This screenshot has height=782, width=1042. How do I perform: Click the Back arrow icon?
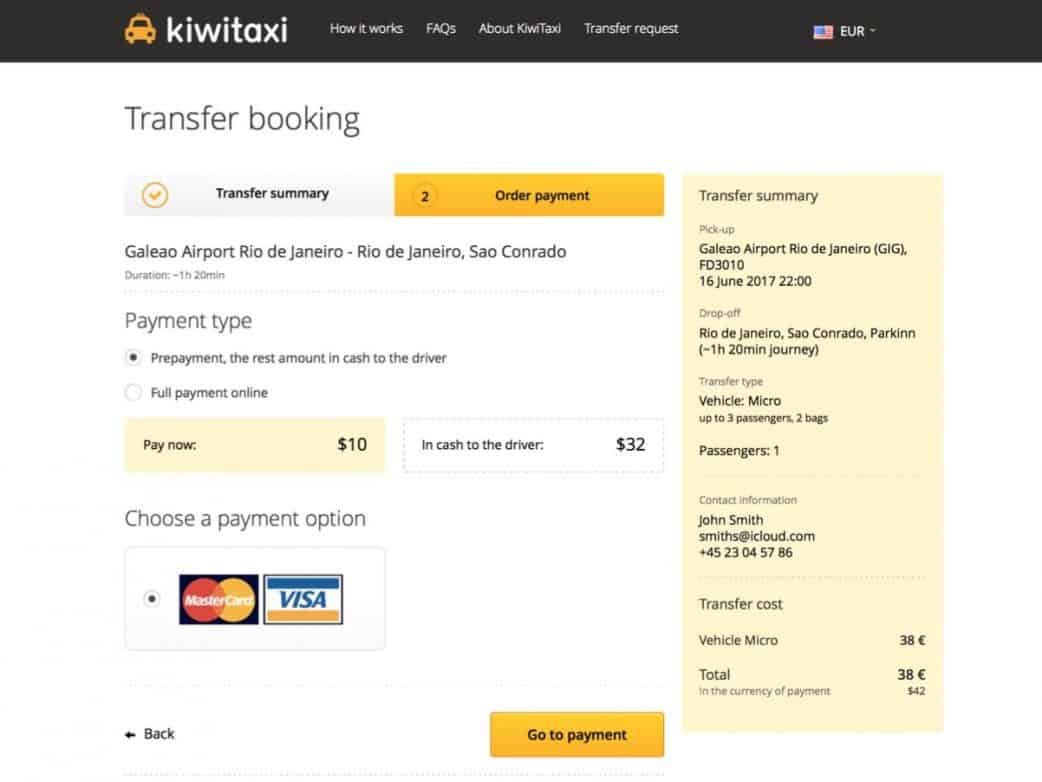click(130, 735)
